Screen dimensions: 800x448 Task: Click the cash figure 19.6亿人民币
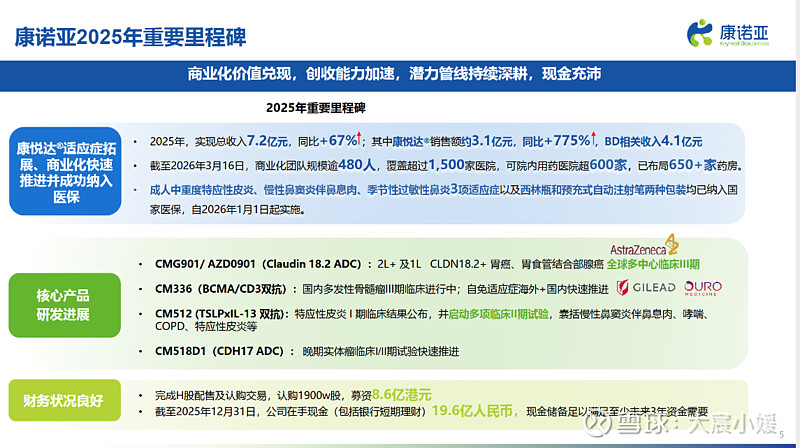tap(472, 411)
